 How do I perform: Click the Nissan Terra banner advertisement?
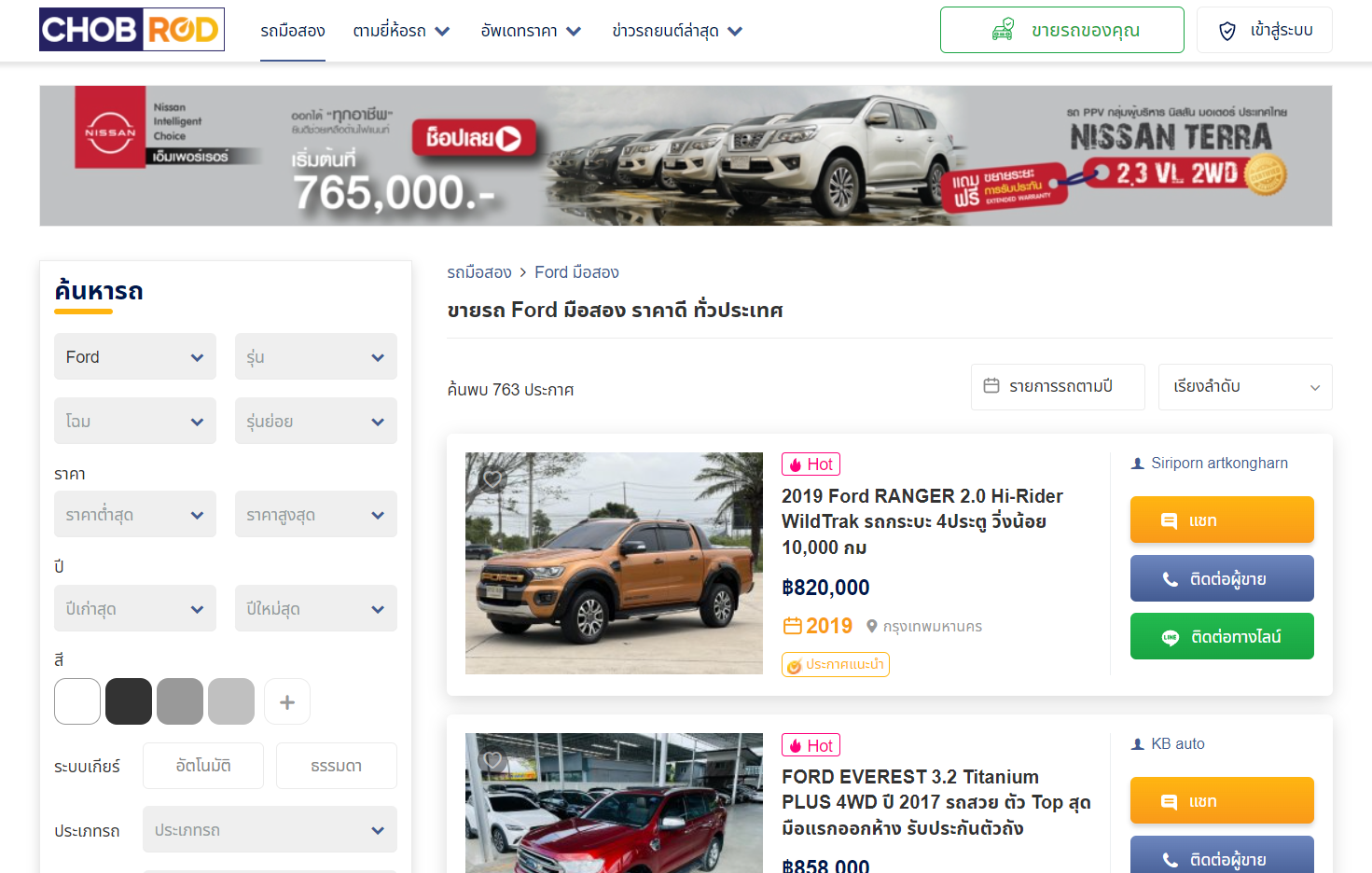686,155
